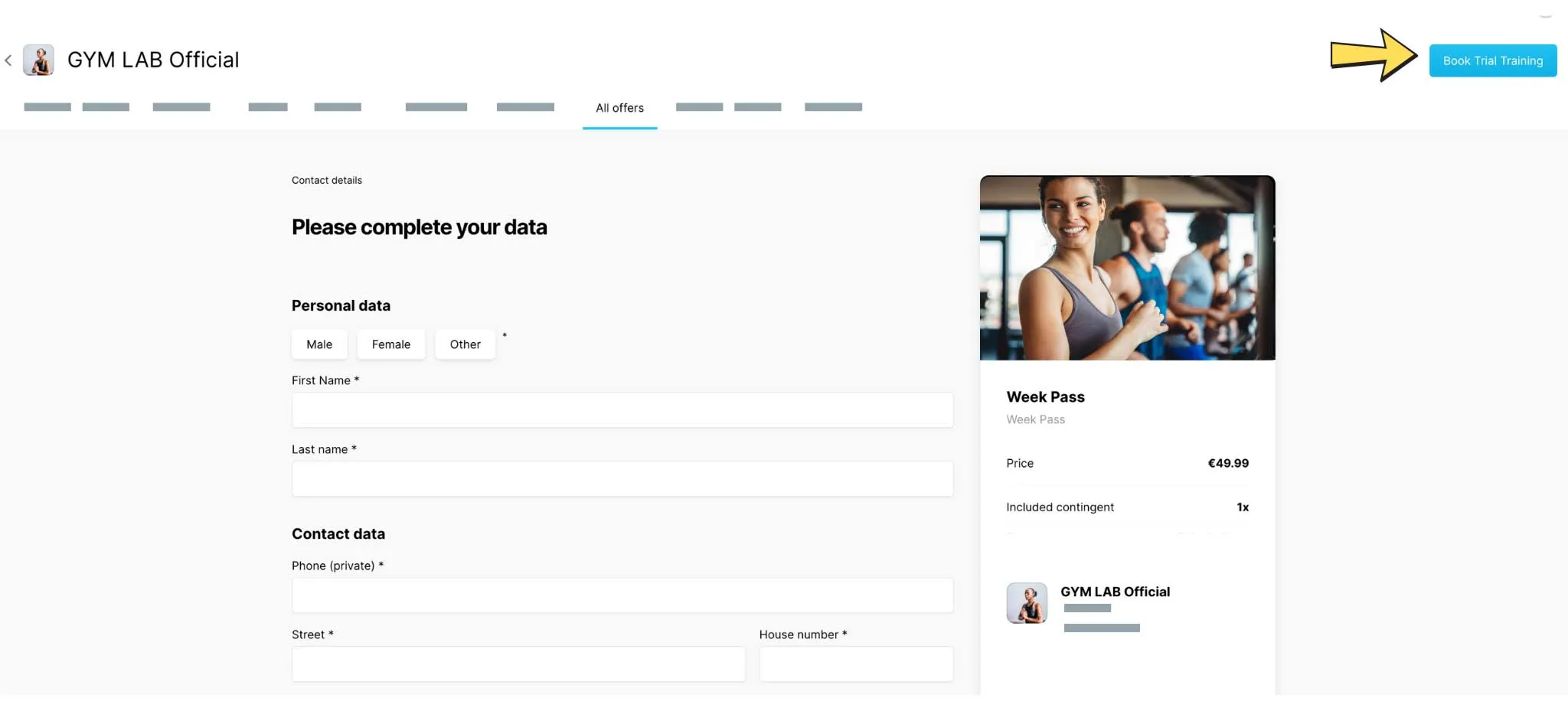Select Other gender option
1568x711 pixels.
(465, 344)
